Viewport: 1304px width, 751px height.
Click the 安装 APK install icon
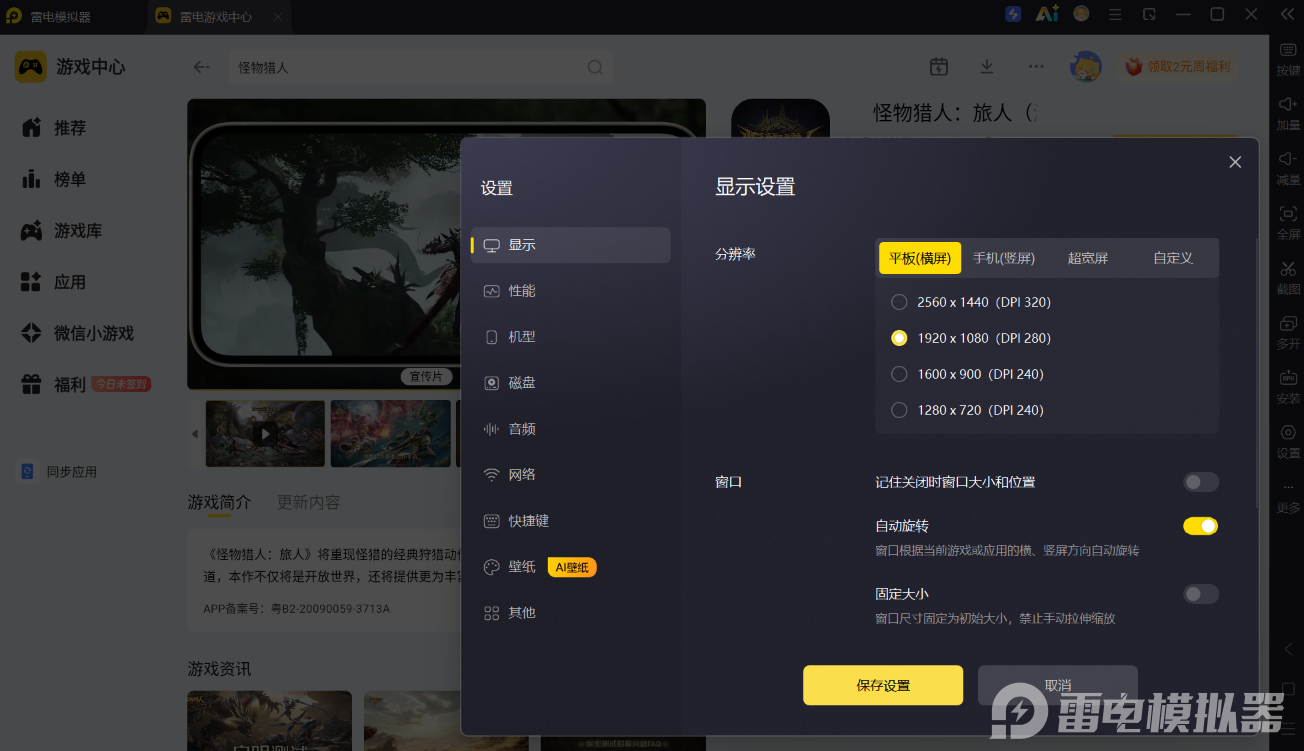click(1288, 378)
